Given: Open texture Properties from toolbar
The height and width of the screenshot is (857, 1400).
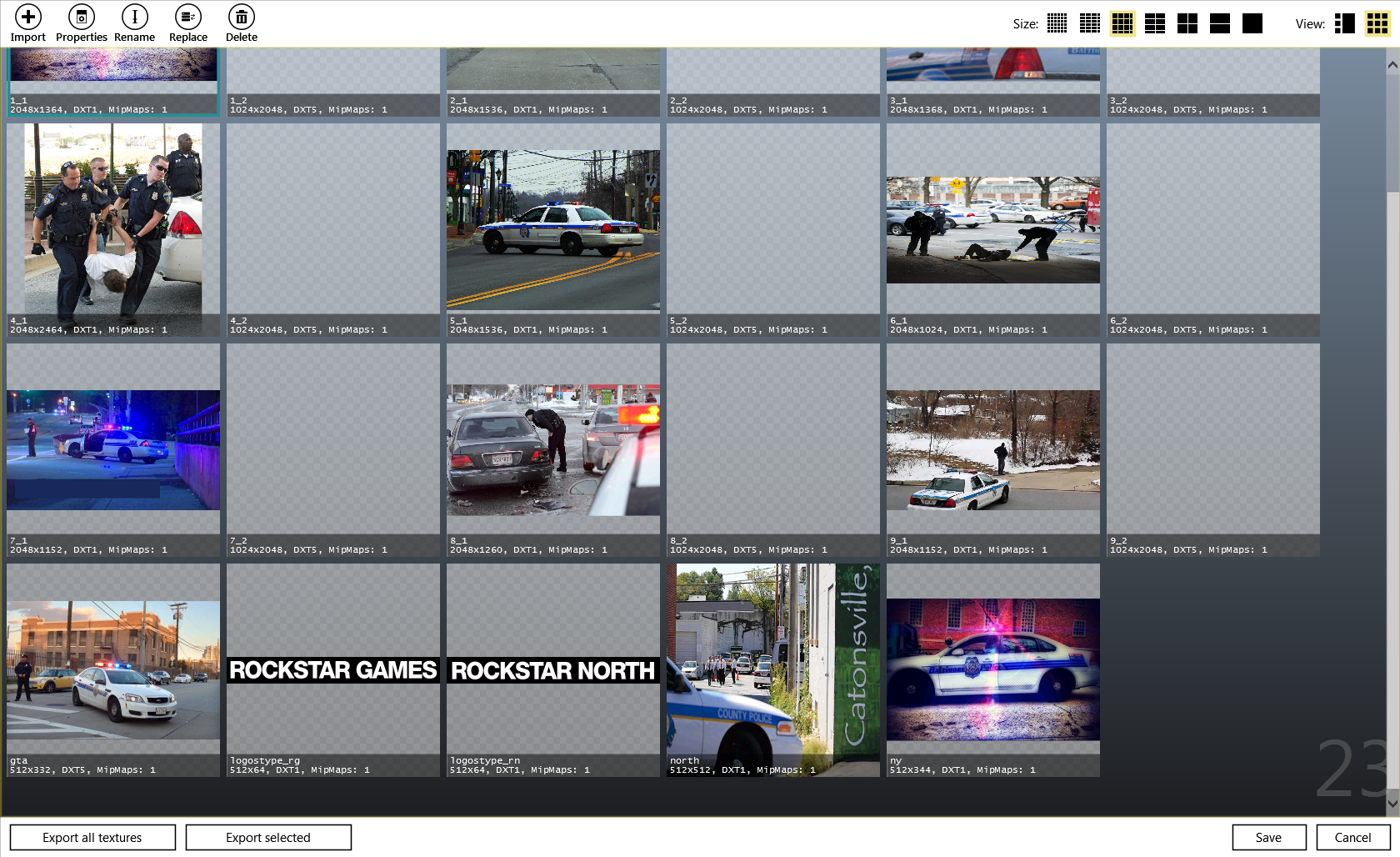Looking at the screenshot, I should (x=82, y=18).
